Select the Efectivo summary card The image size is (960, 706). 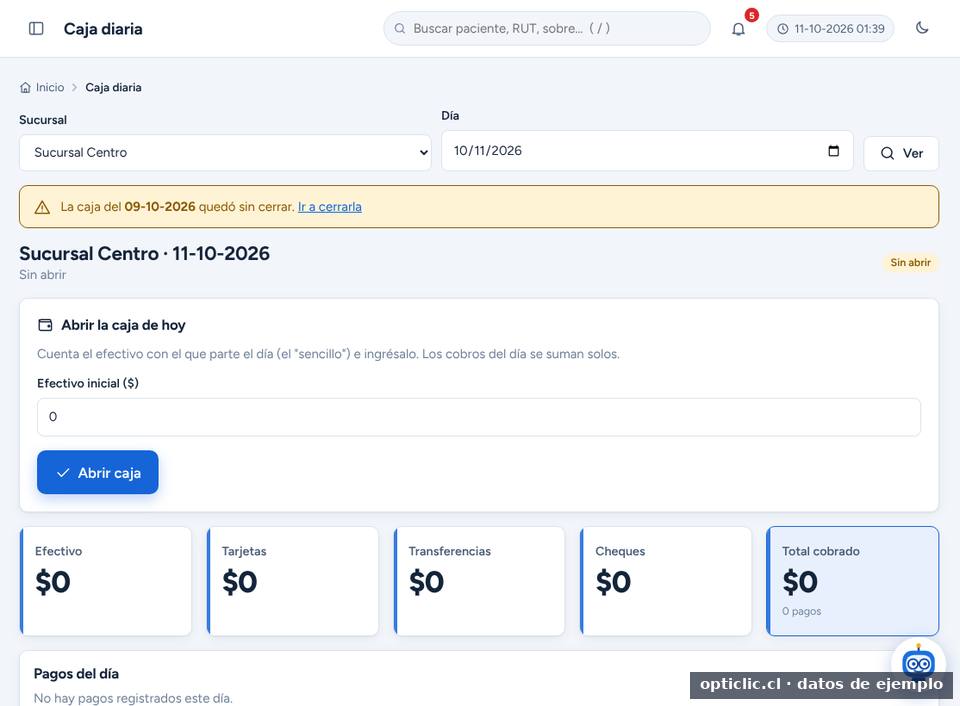pyautogui.click(x=106, y=580)
